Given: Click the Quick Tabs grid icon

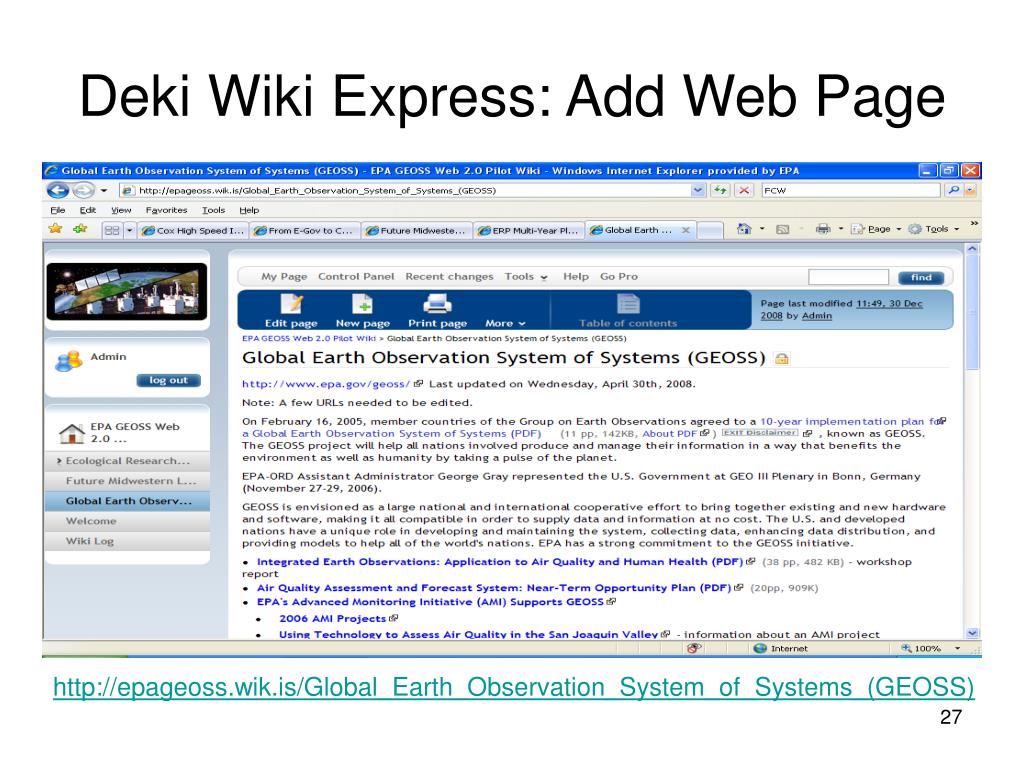Looking at the screenshot, I should tap(112, 231).
